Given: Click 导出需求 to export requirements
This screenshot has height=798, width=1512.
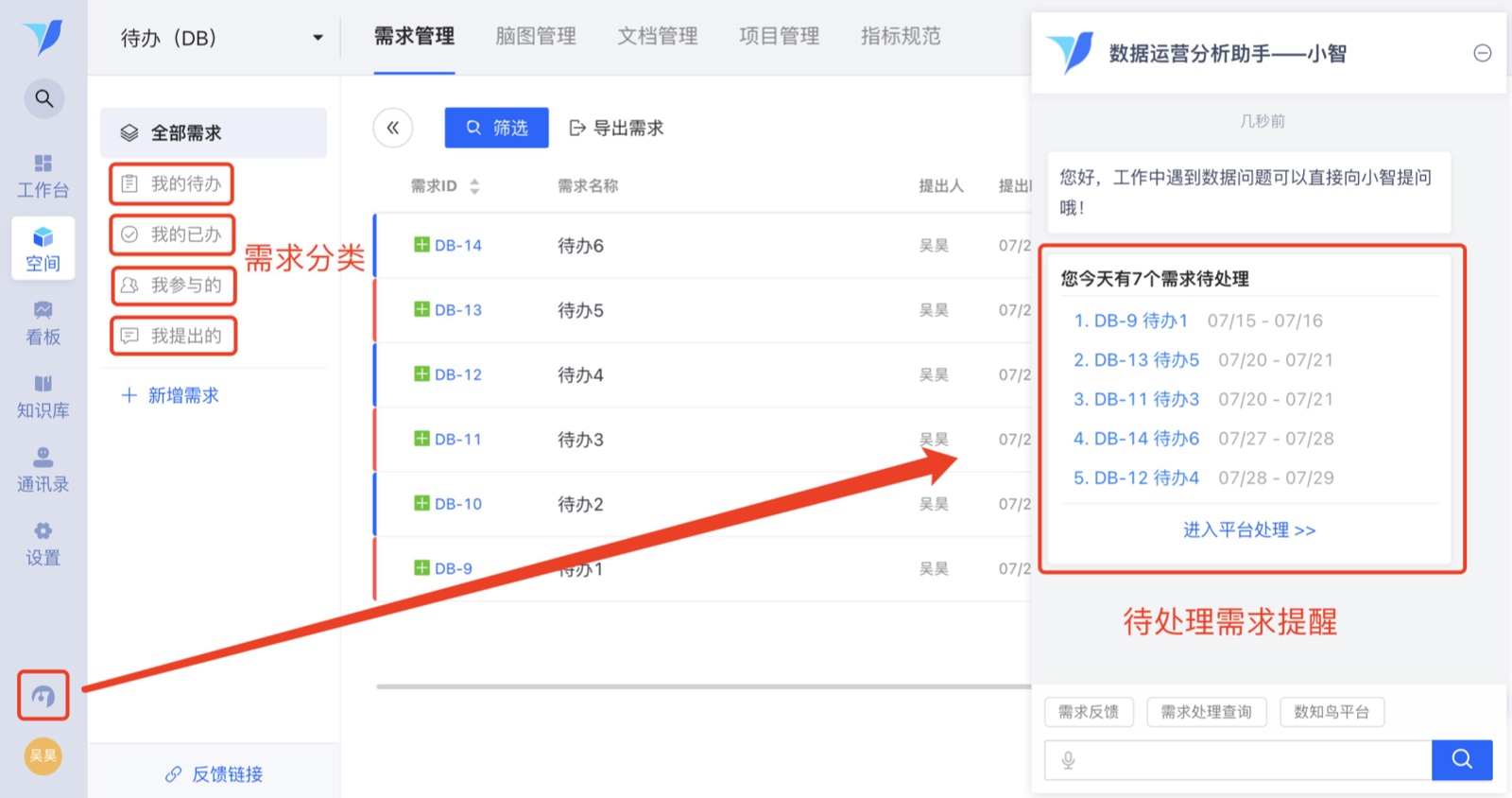Looking at the screenshot, I should click(617, 128).
